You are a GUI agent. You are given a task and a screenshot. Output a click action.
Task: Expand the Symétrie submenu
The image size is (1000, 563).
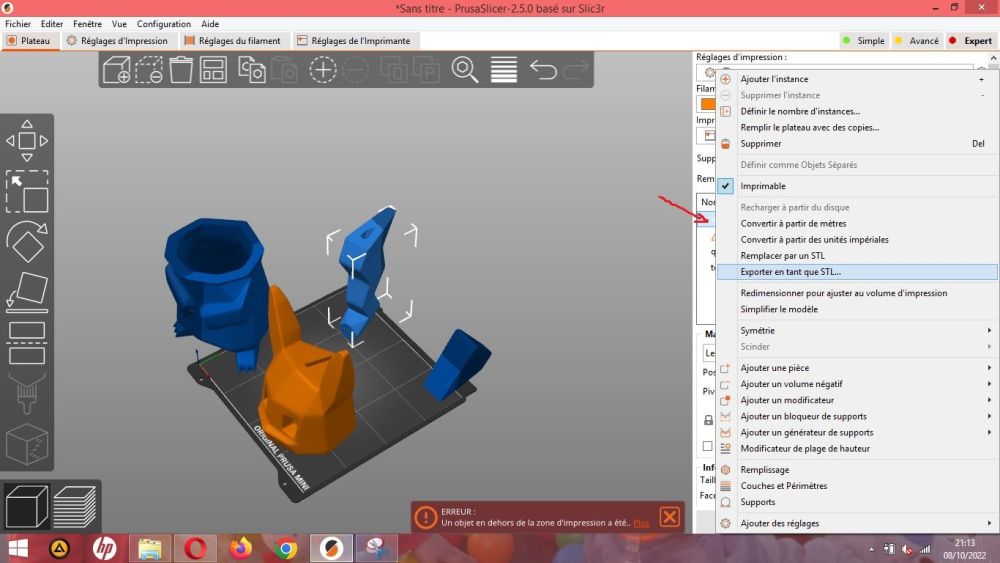pyautogui.click(x=857, y=330)
